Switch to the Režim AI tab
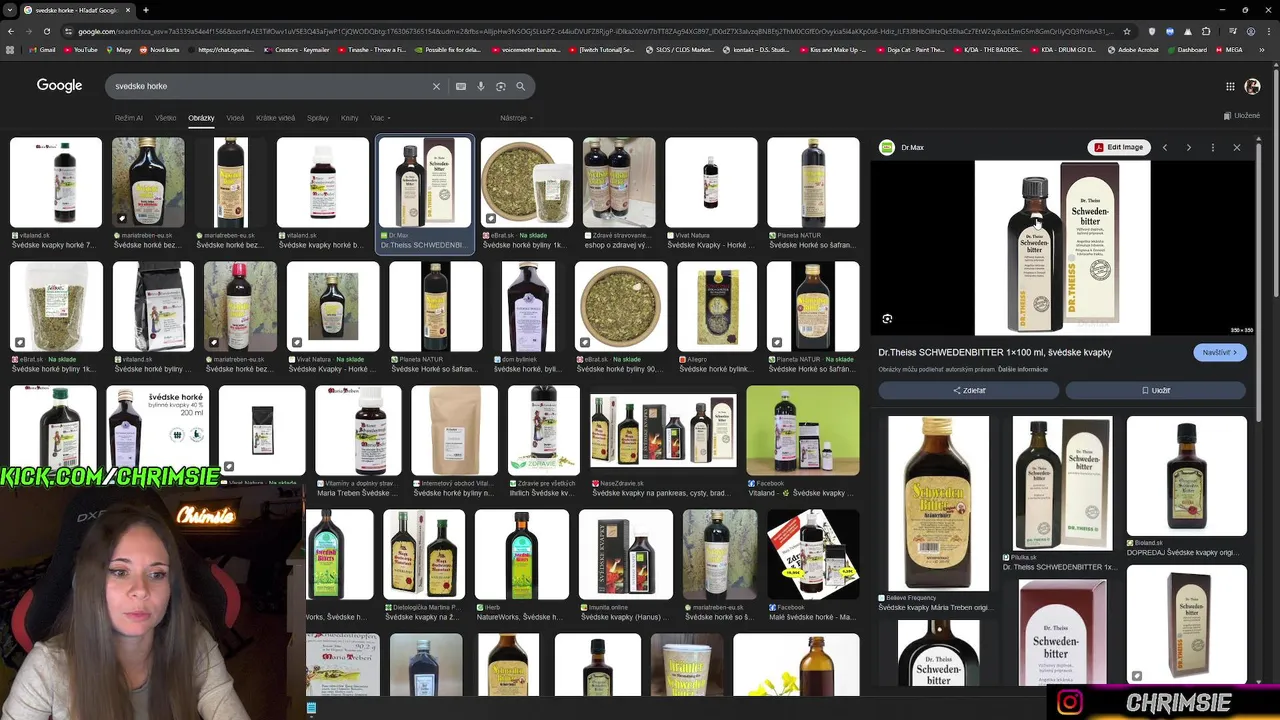Image resolution: width=1280 pixels, height=720 pixels. [x=129, y=118]
